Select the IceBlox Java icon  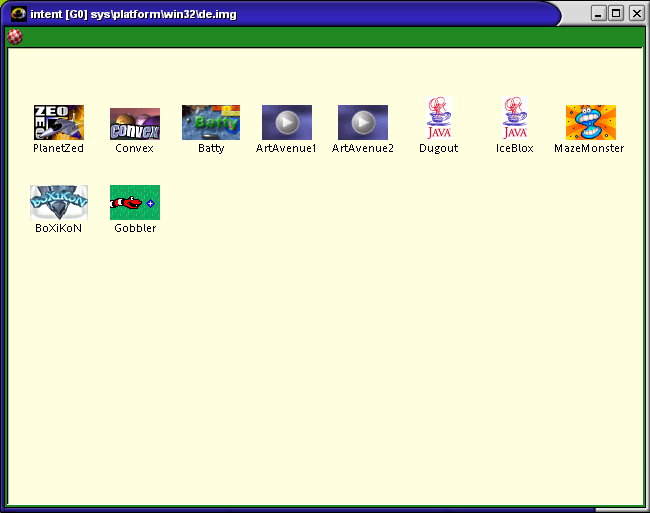coord(514,118)
